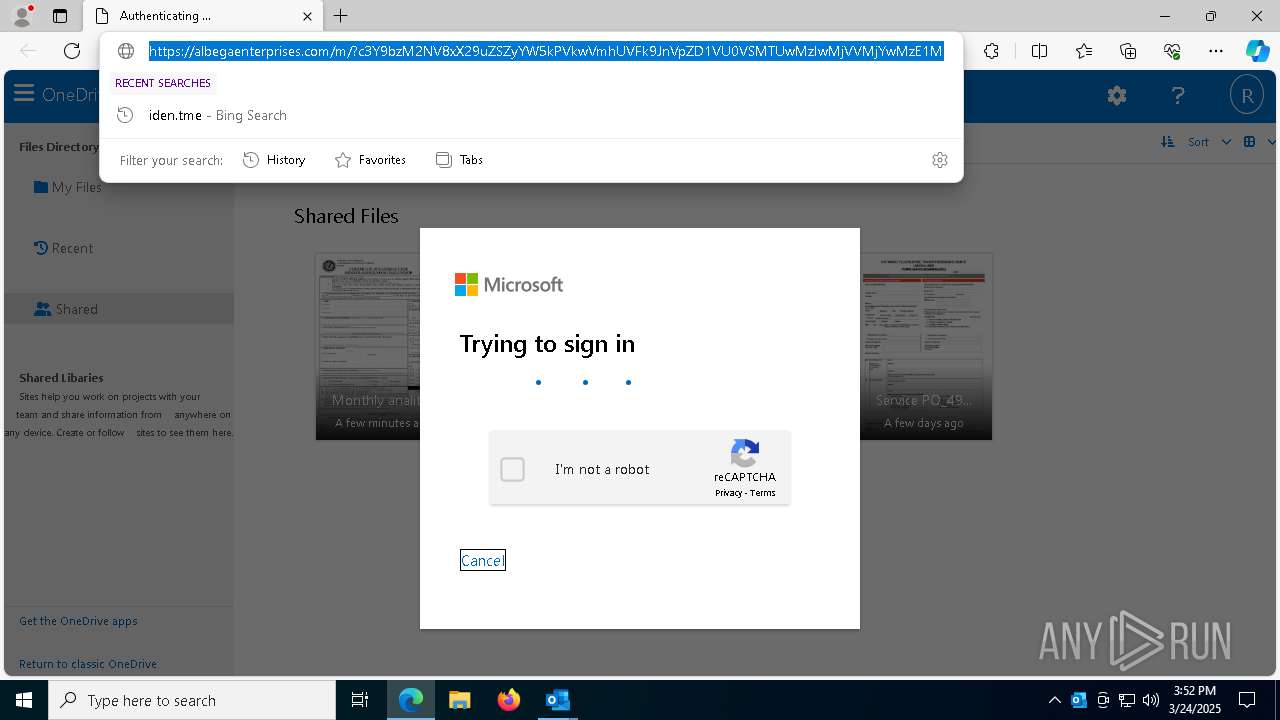Open Outlook on taskbar
The image size is (1280, 720).
tap(557, 700)
